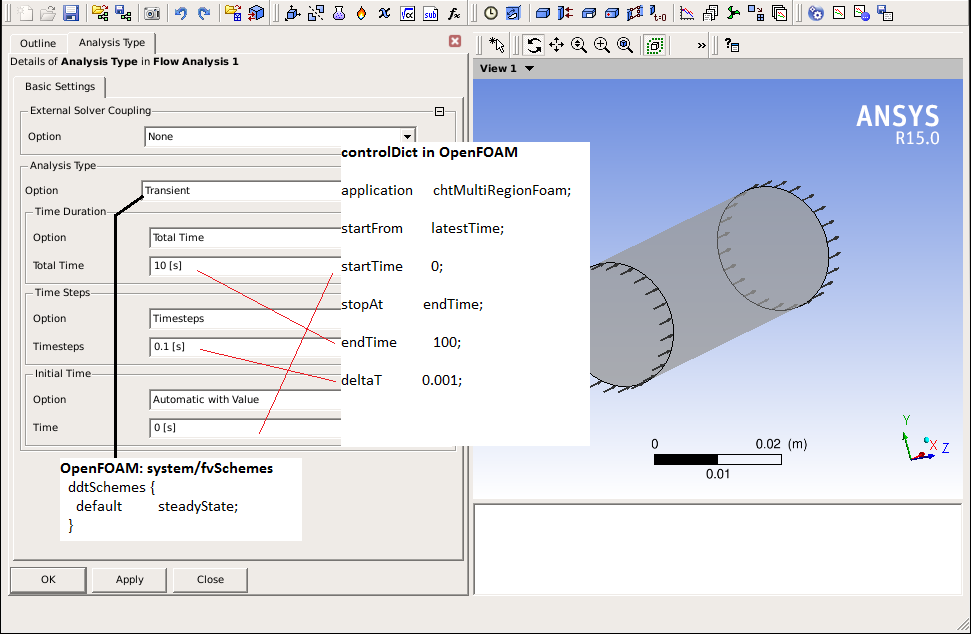Open Analysis Type via clock icon
This screenshot has height=634, width=971.
click(x=490, y=12)
